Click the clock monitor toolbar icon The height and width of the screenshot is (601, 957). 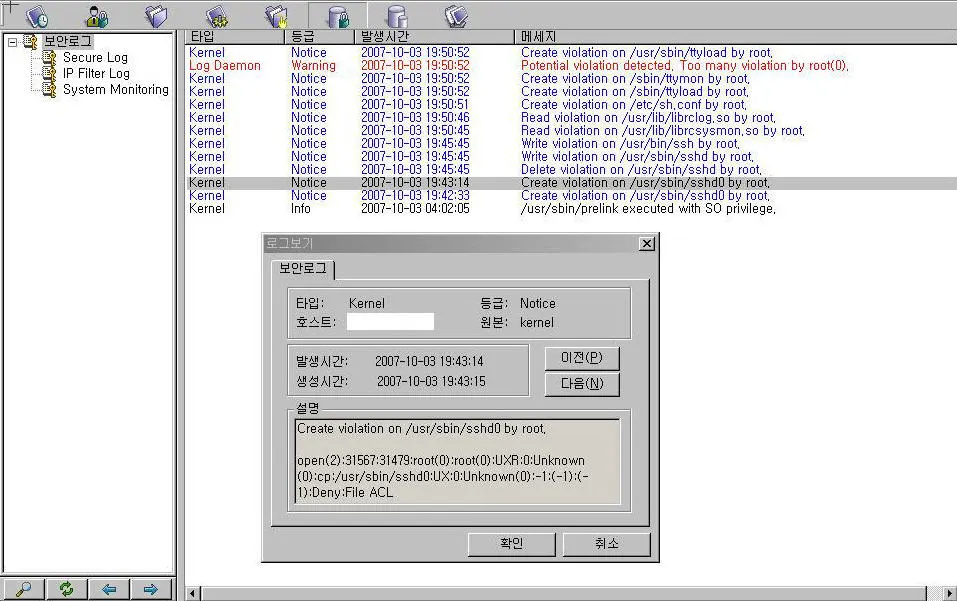pos(37,16)
